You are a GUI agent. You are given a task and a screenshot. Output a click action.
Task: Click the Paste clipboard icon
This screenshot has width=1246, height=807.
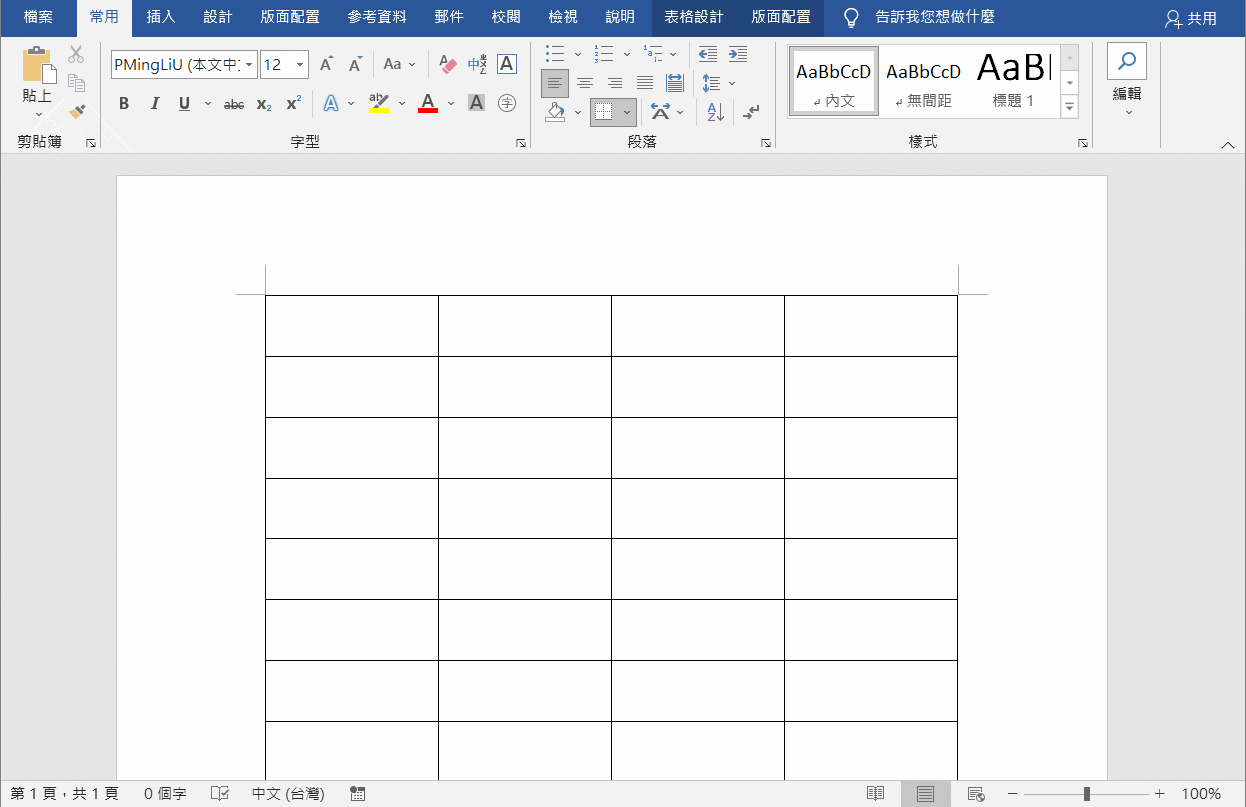pyautogui.click(x=37, y=65)
